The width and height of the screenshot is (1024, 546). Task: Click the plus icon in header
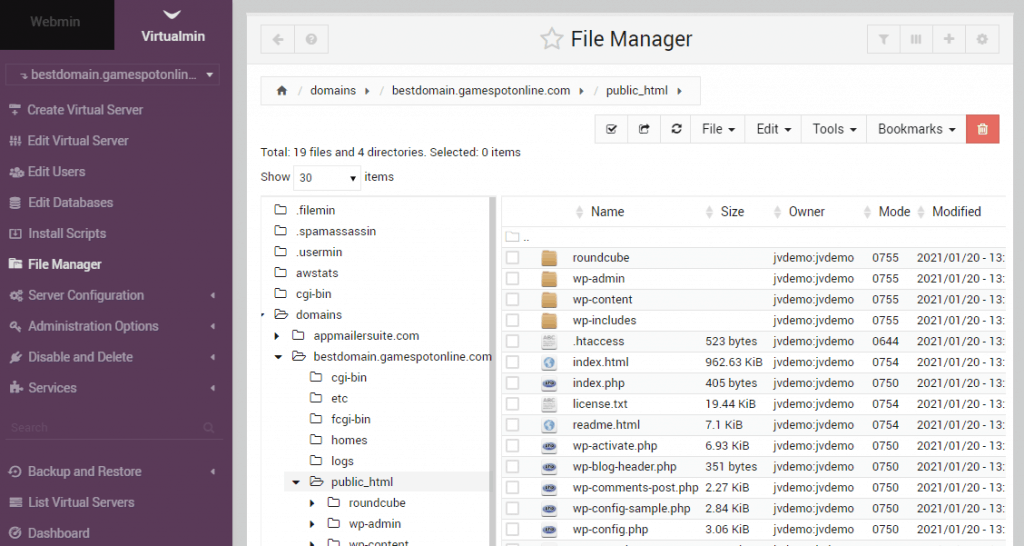[x=949, y=40]
